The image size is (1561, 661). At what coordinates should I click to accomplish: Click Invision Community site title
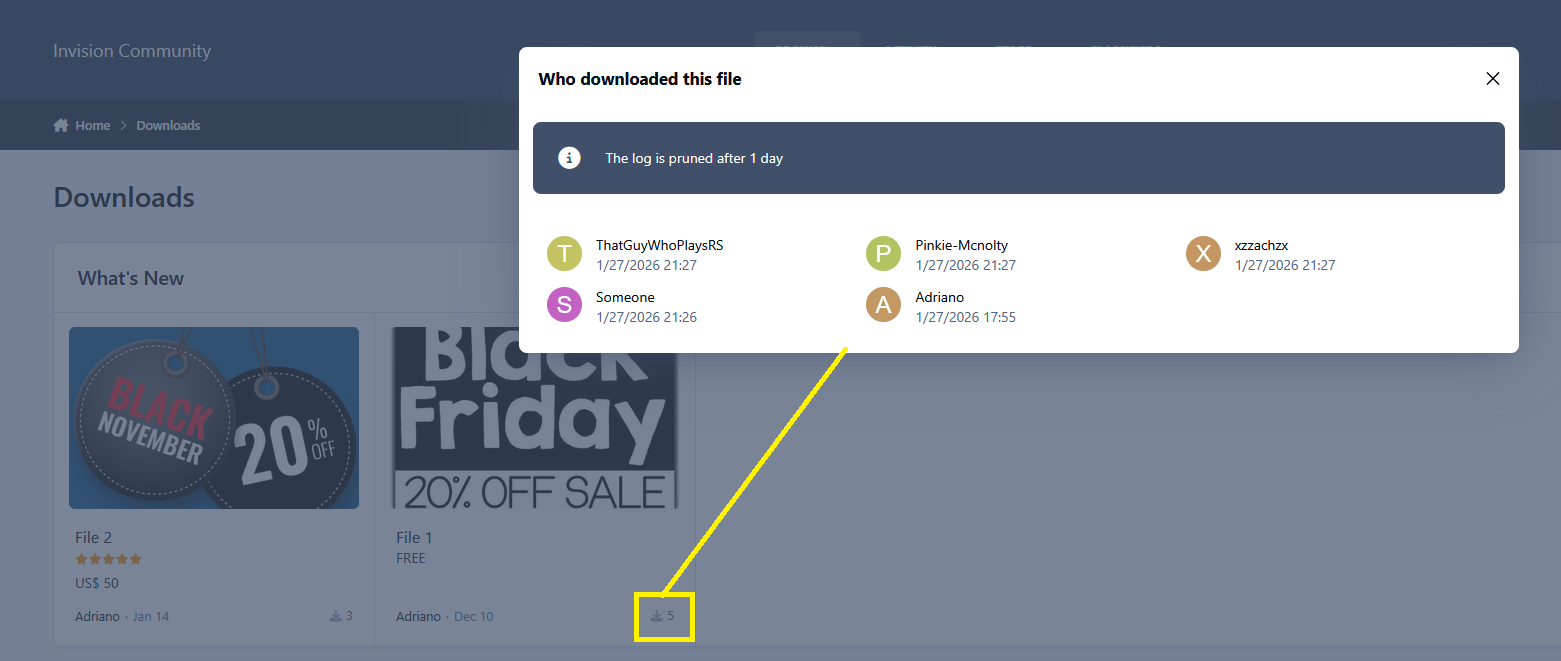pyautogui.click(x=132, y=51)
